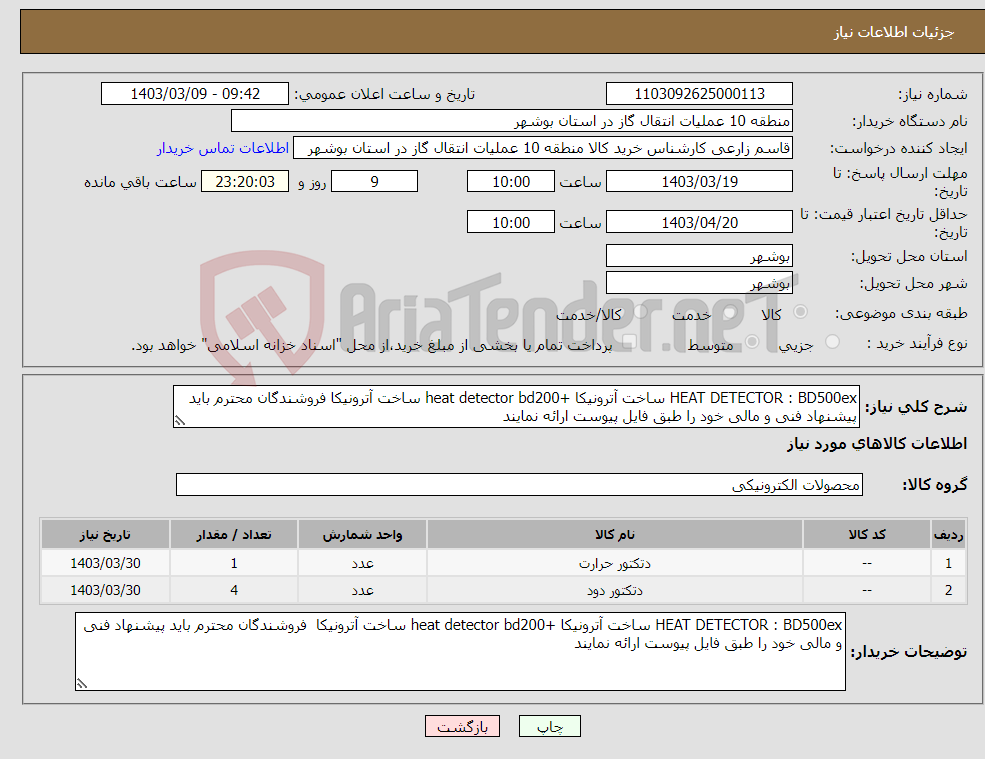
Task: Click the تعداد / مقدار column header
Action: (x=234, y=534)
